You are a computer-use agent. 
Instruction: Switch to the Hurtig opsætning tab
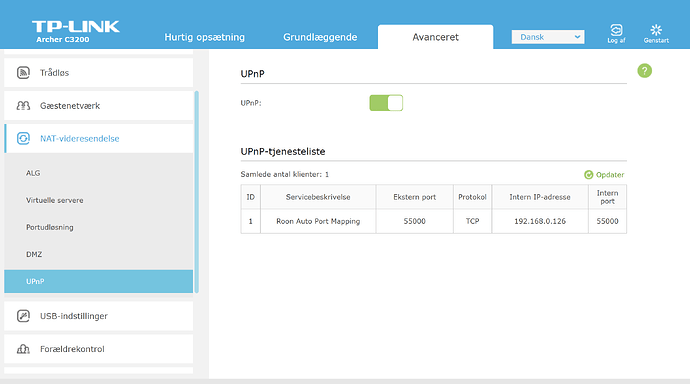205,37
